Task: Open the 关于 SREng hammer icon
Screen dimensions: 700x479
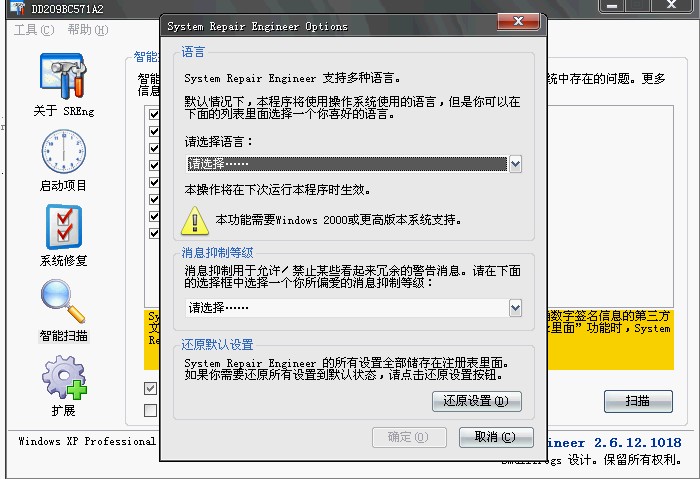Action: 63,76
